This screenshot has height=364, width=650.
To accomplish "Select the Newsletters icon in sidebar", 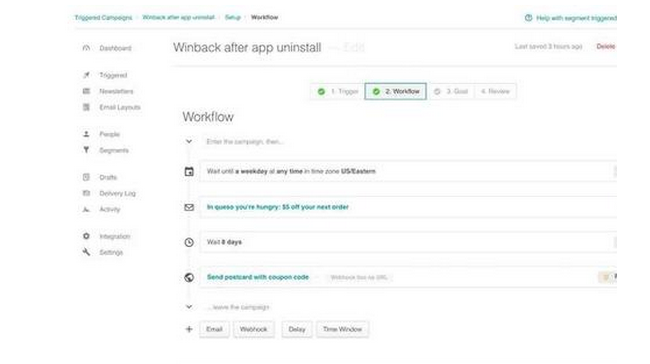I will pyautogui.click(x=86, y=91).
